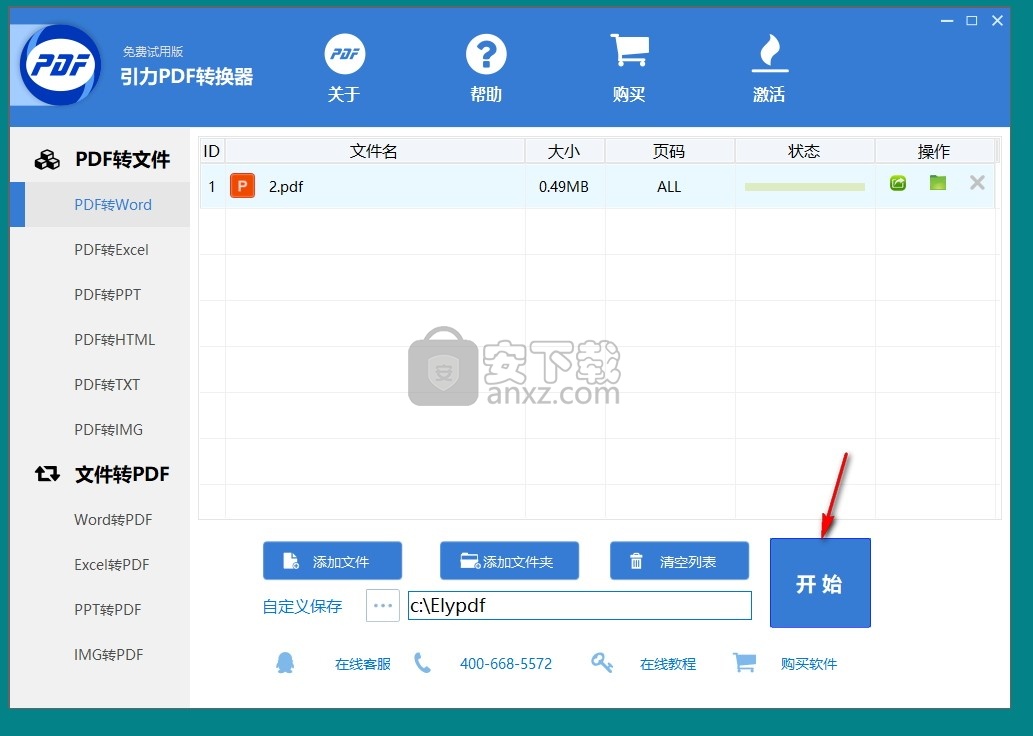Select IMG转PDF mode
The height and width of the screenshot is (736, 1033).
pyautogui.click(x=109, y=655)
